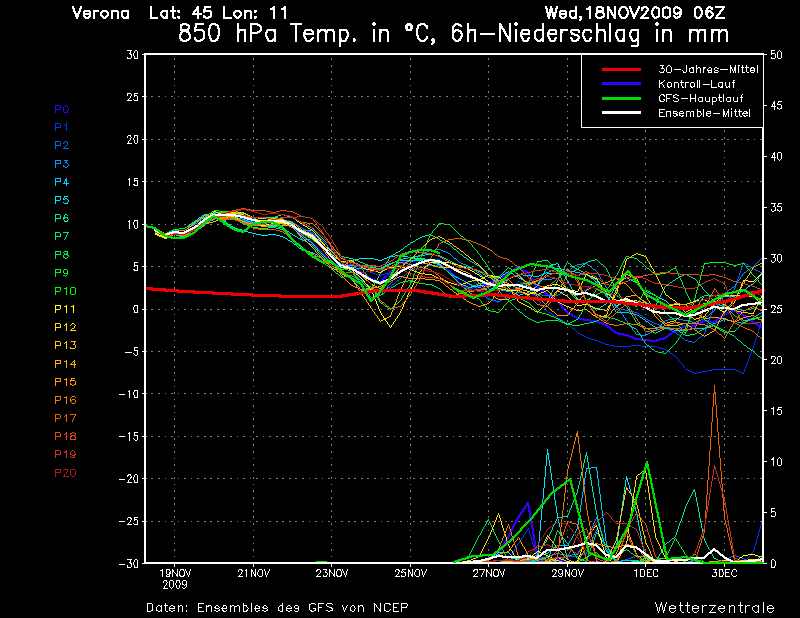Click the P20 ensemble member label

pyautogui.click(x=65, y=473)
